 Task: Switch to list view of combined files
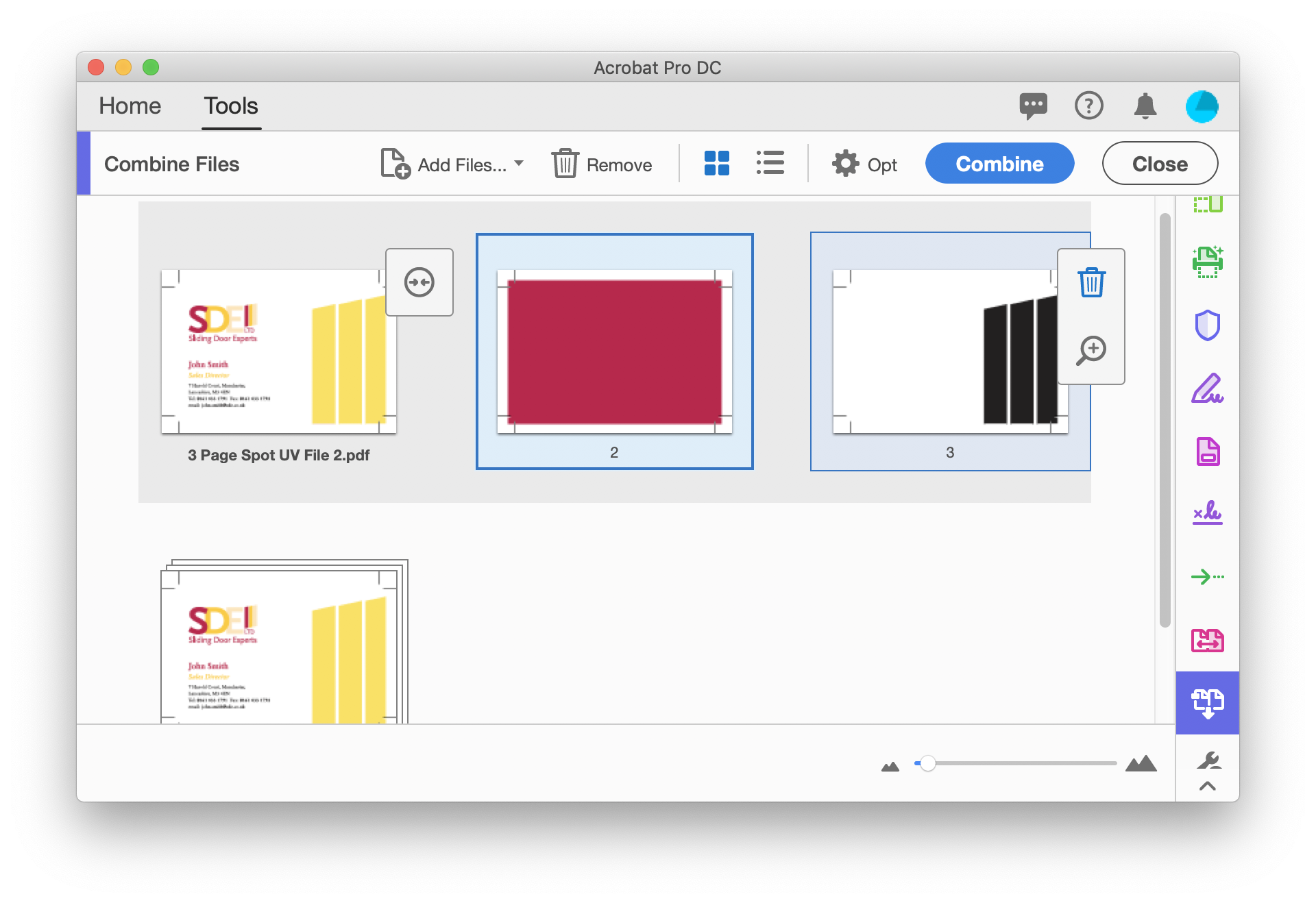tap(770, 163)
